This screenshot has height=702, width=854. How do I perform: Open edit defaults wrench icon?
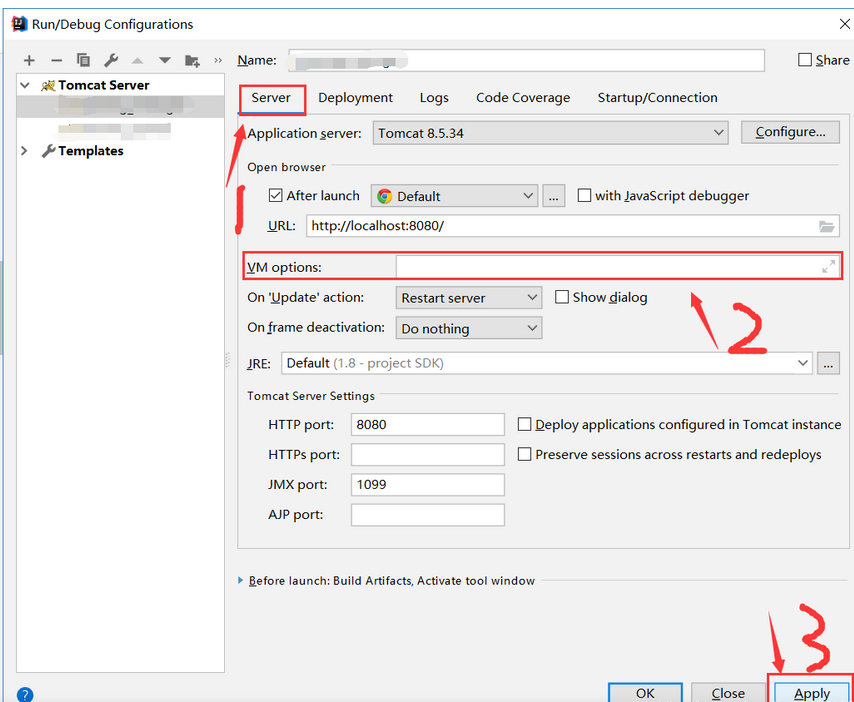[111, 60]
